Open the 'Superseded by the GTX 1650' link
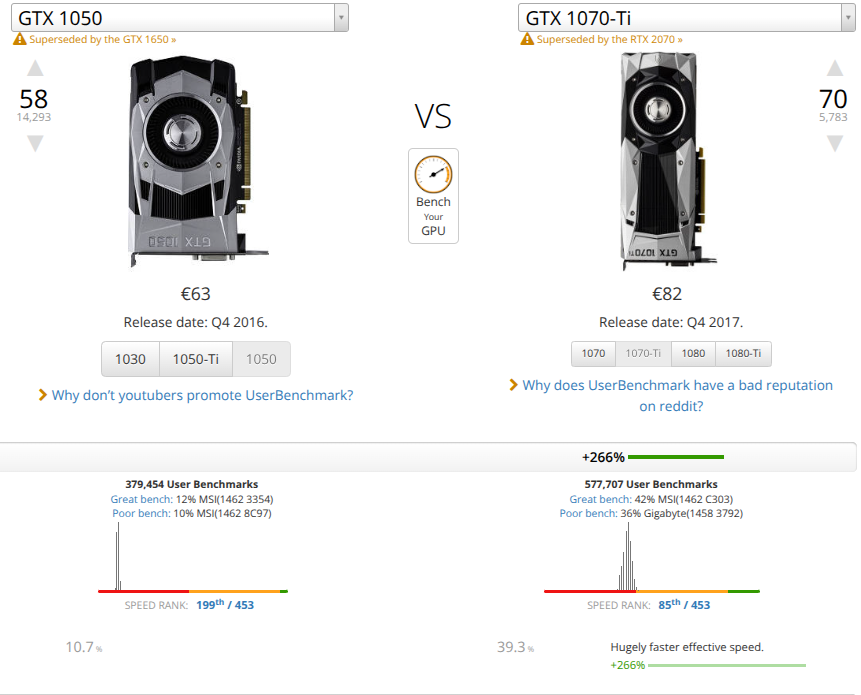The width and height of the screenshot is (861, 695). click(100, 40)
